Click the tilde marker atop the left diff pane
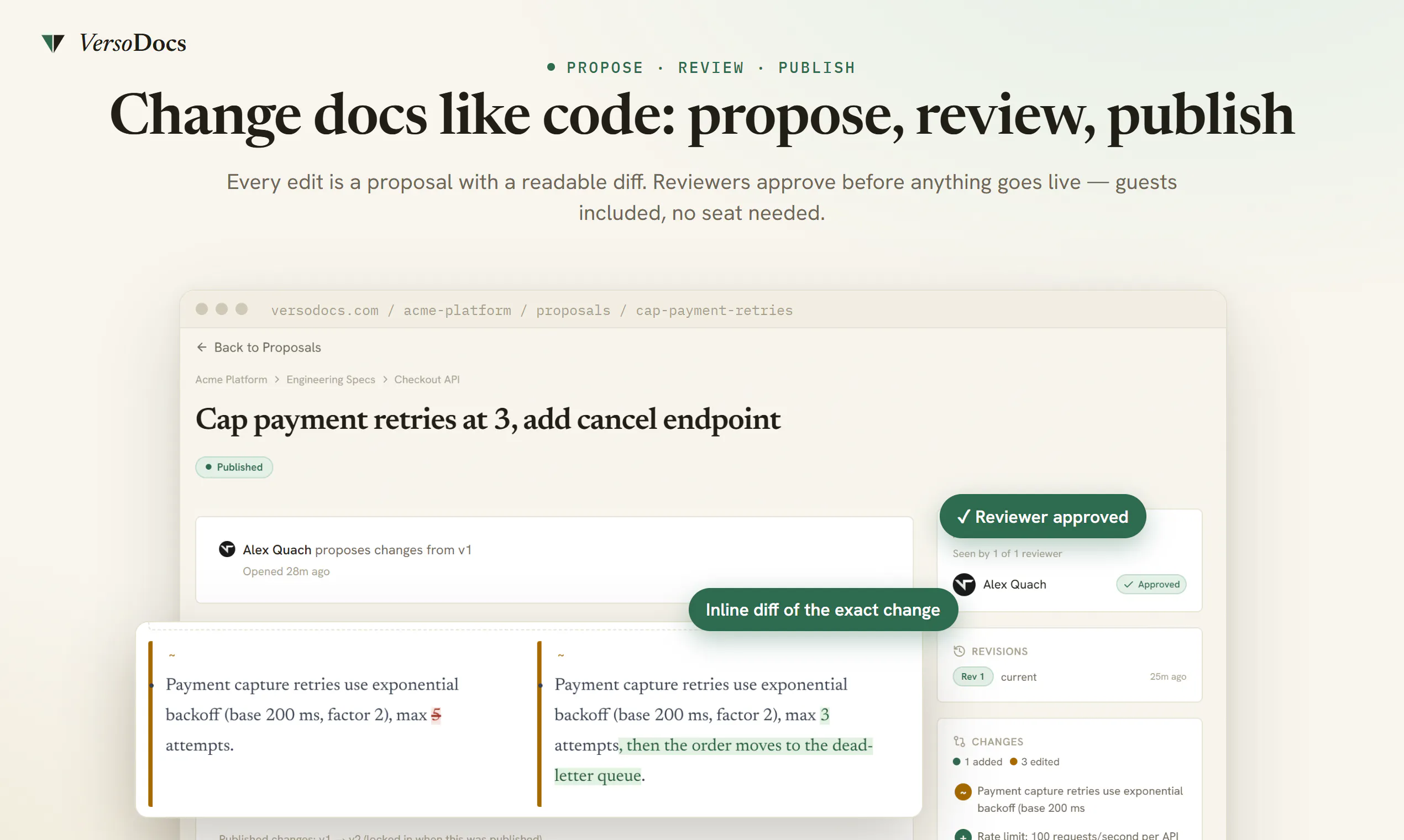Viewport: 1404px width, 840px height. [x=172, y=655]
